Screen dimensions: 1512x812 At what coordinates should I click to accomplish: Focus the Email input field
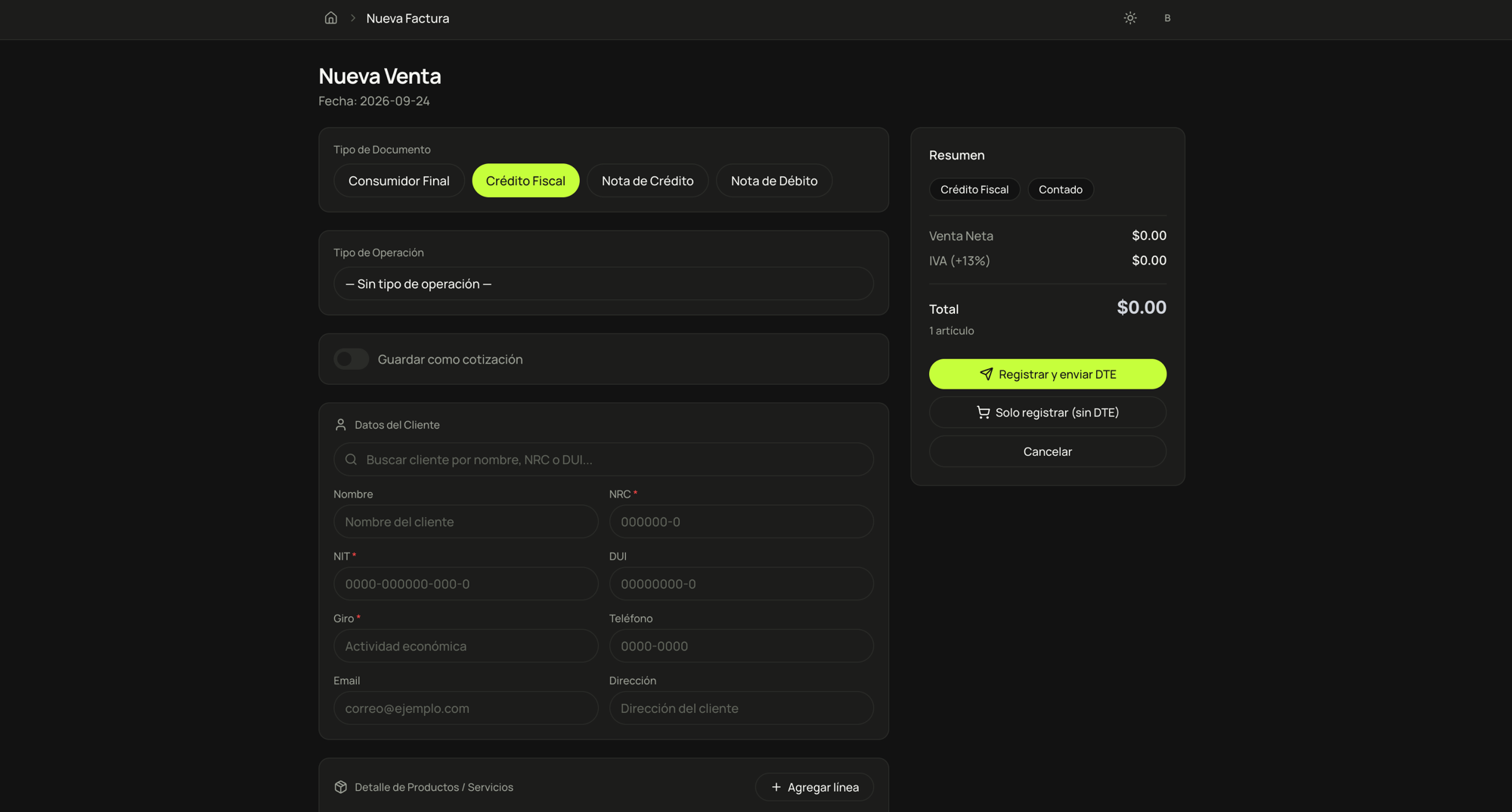click(466, 708)
